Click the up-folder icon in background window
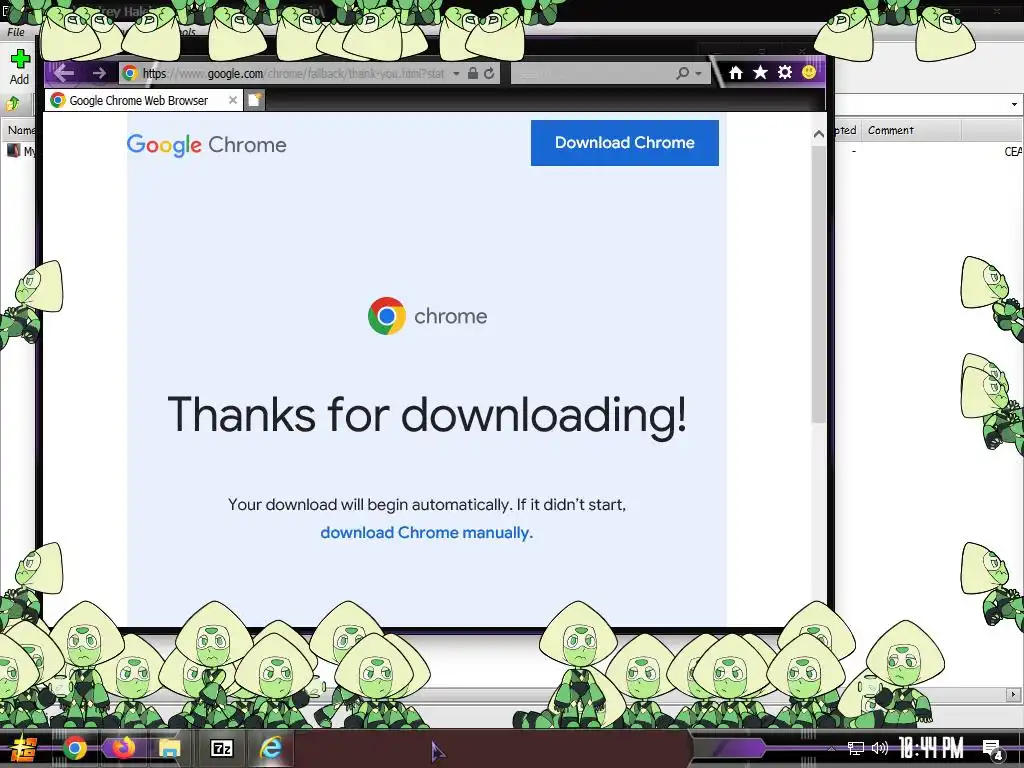Image resolution: width=1024 pixels, height=768 pixels. (12, 103)
